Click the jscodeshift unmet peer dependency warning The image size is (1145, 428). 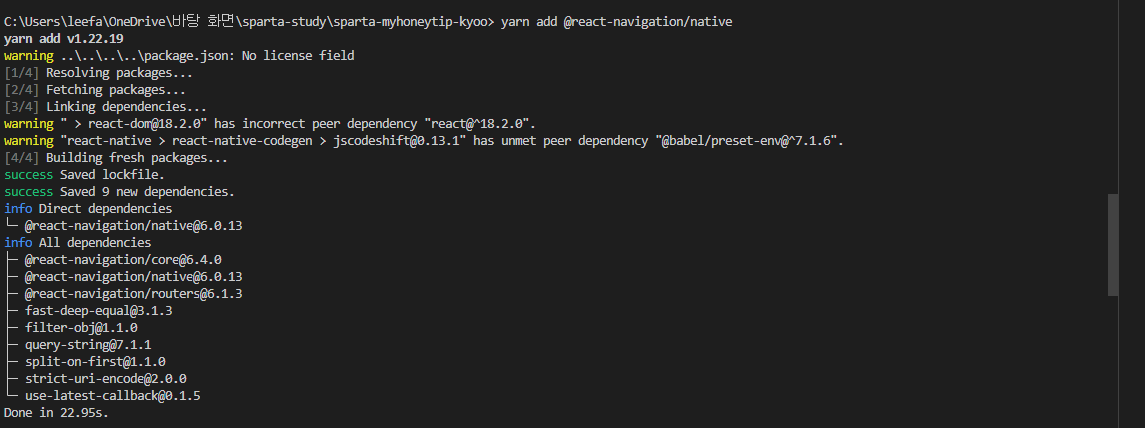(424, 141)
